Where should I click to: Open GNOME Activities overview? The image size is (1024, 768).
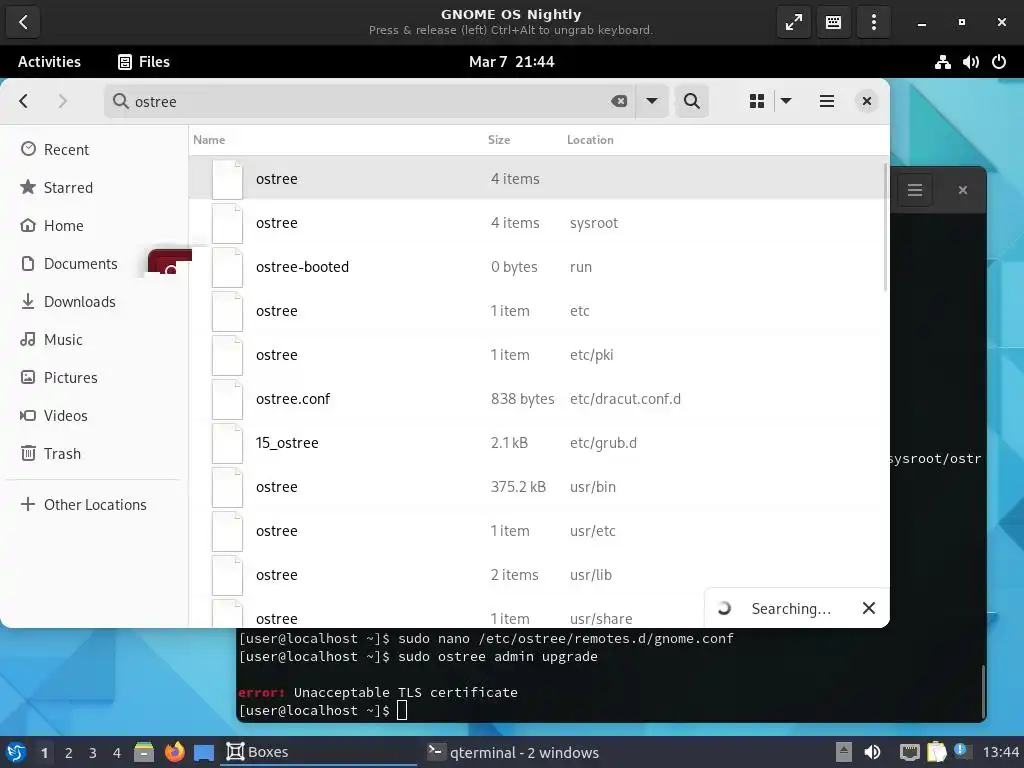tap(49, 62)
